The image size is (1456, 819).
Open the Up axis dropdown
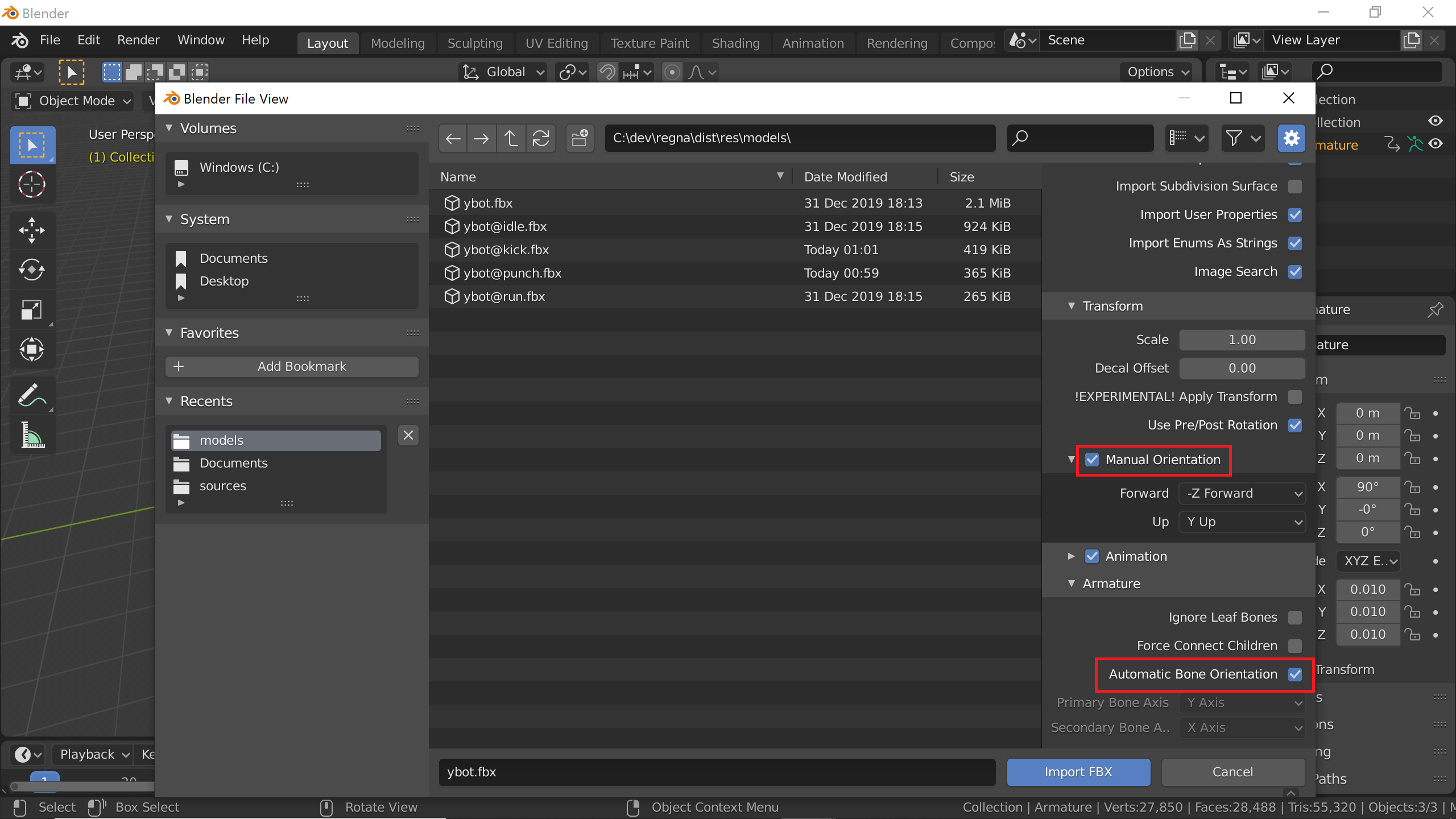(x=1242, y=522)
